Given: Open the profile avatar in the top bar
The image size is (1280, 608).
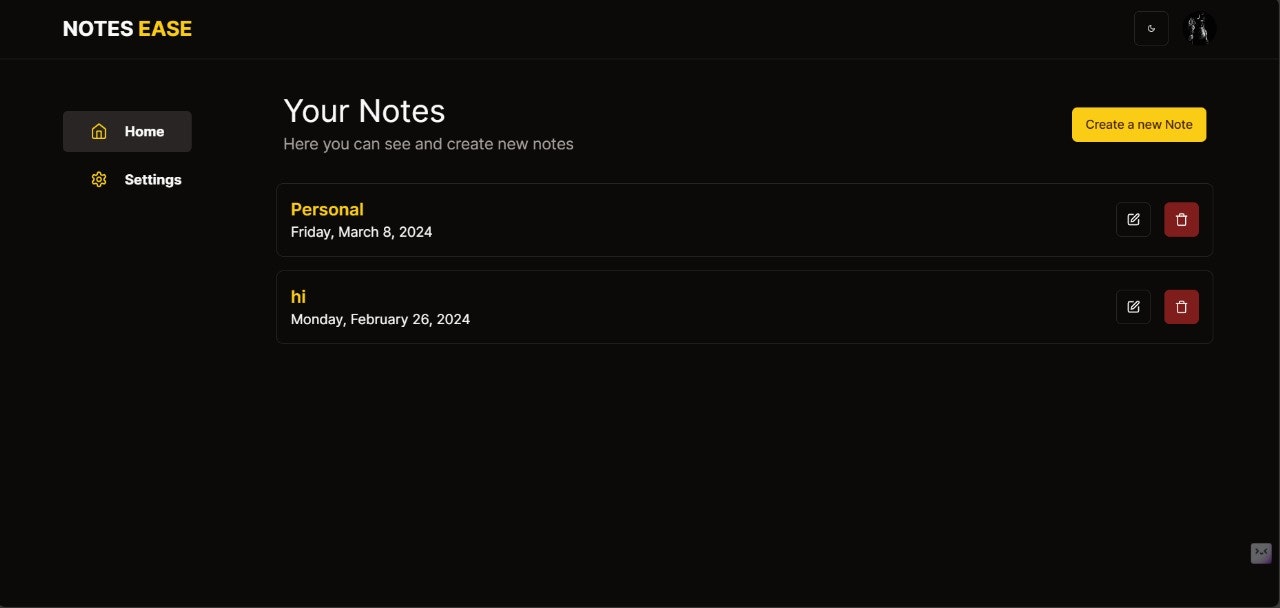Looking at the screenshot, I should [x=1198, y=28].
